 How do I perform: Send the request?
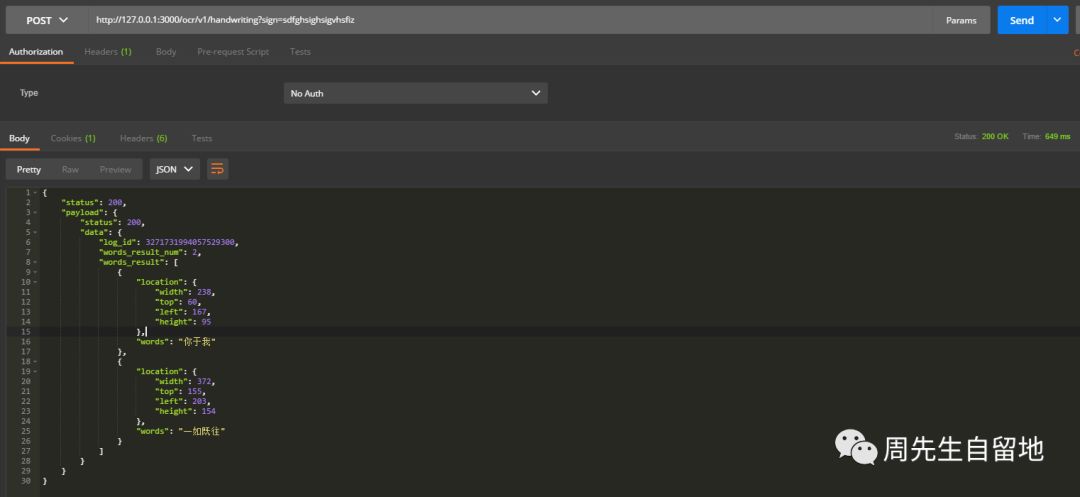click(x=1022, y=21)
